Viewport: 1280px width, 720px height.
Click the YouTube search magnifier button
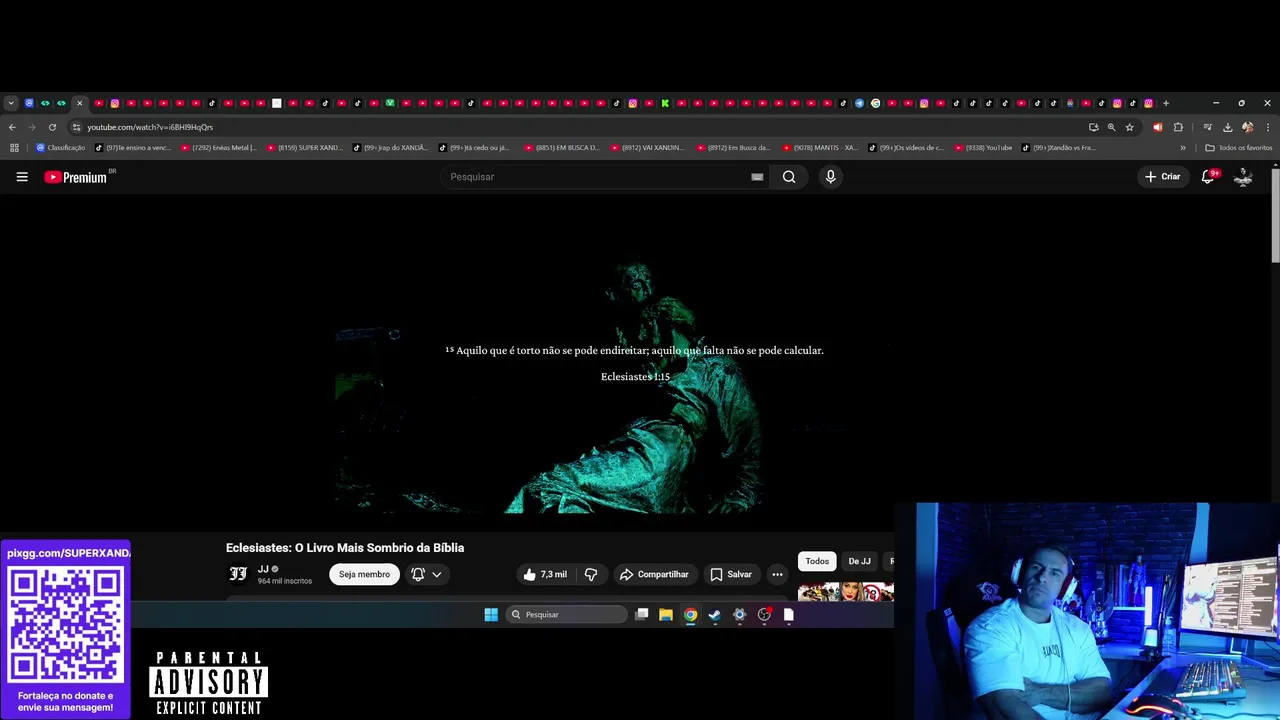(789, 177)
